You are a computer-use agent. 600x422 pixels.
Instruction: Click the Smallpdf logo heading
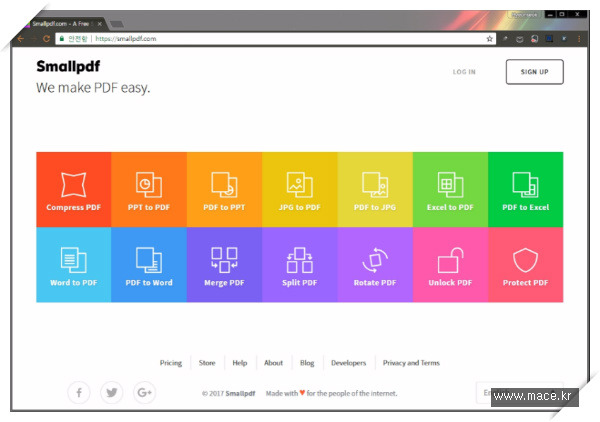coord(68,67)
